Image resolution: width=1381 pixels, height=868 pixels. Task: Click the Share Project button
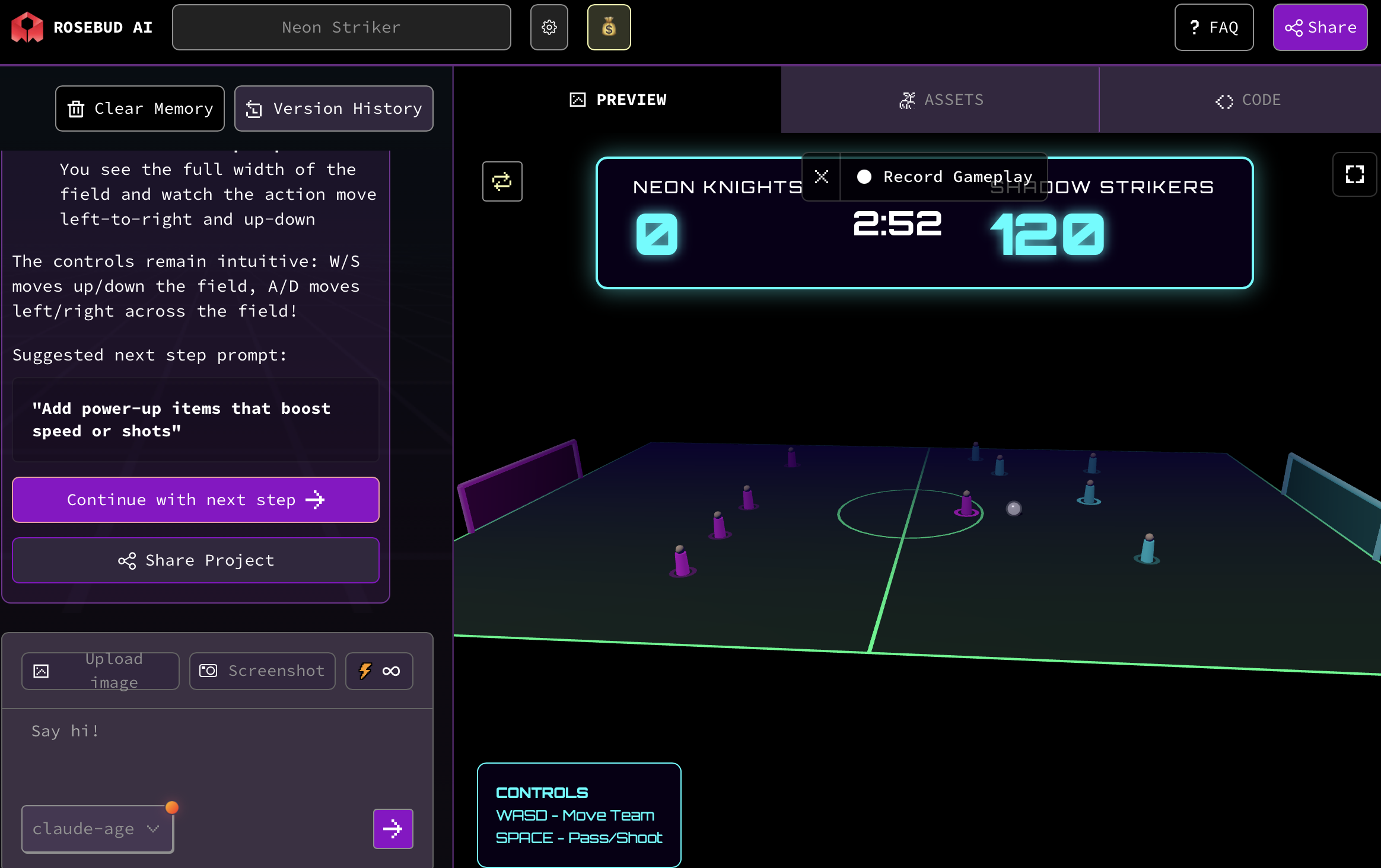tap(196, 560)
